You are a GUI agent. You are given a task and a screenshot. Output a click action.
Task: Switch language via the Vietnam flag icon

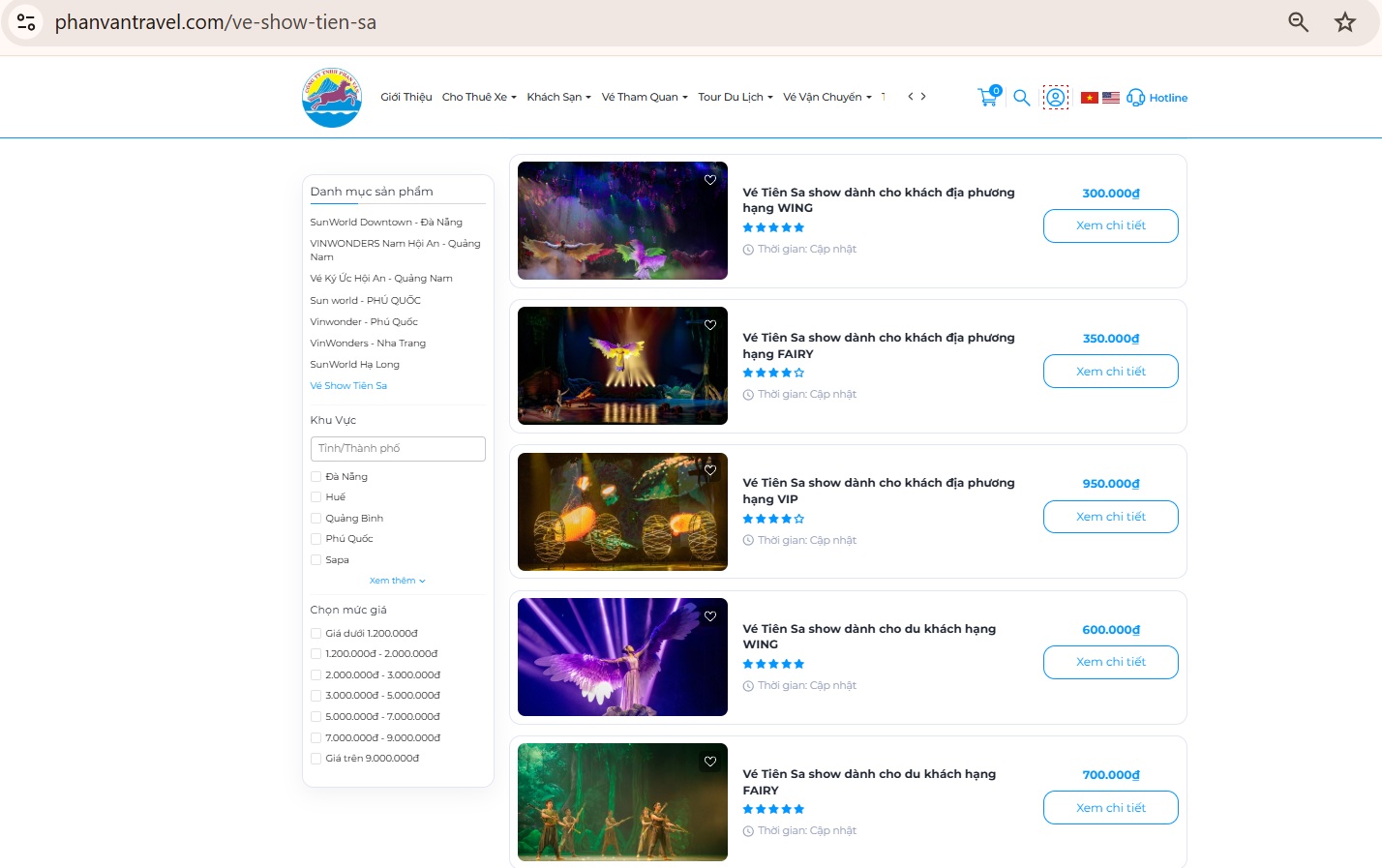[x=1090, y=97]
